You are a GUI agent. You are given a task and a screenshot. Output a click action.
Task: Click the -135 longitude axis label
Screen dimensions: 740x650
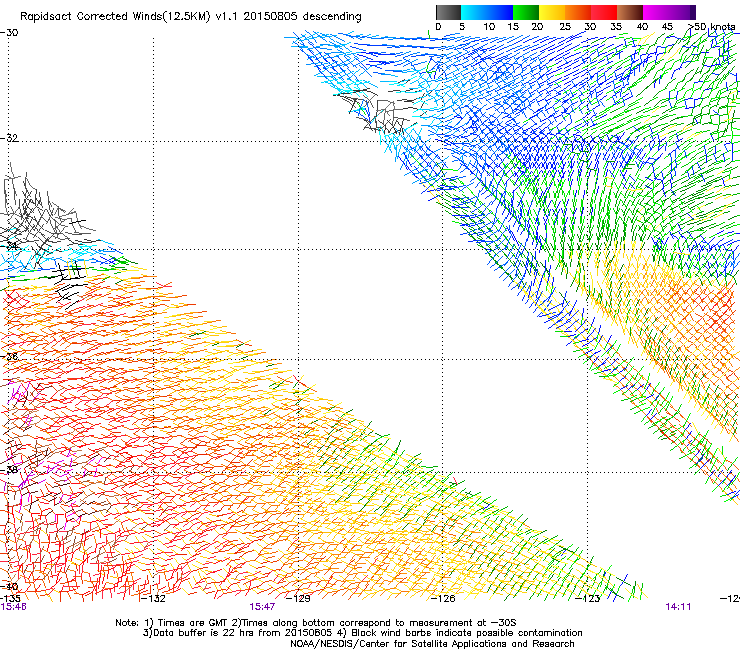[10, 599]
